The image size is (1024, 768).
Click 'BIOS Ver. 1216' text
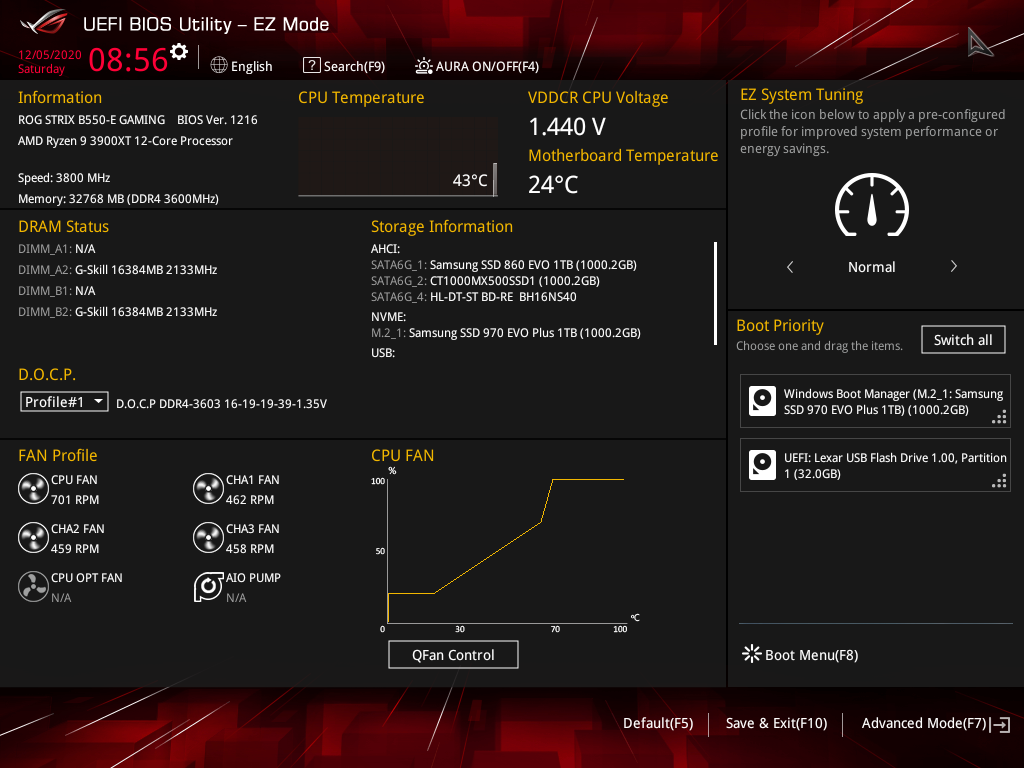click(x=217, y=120)
